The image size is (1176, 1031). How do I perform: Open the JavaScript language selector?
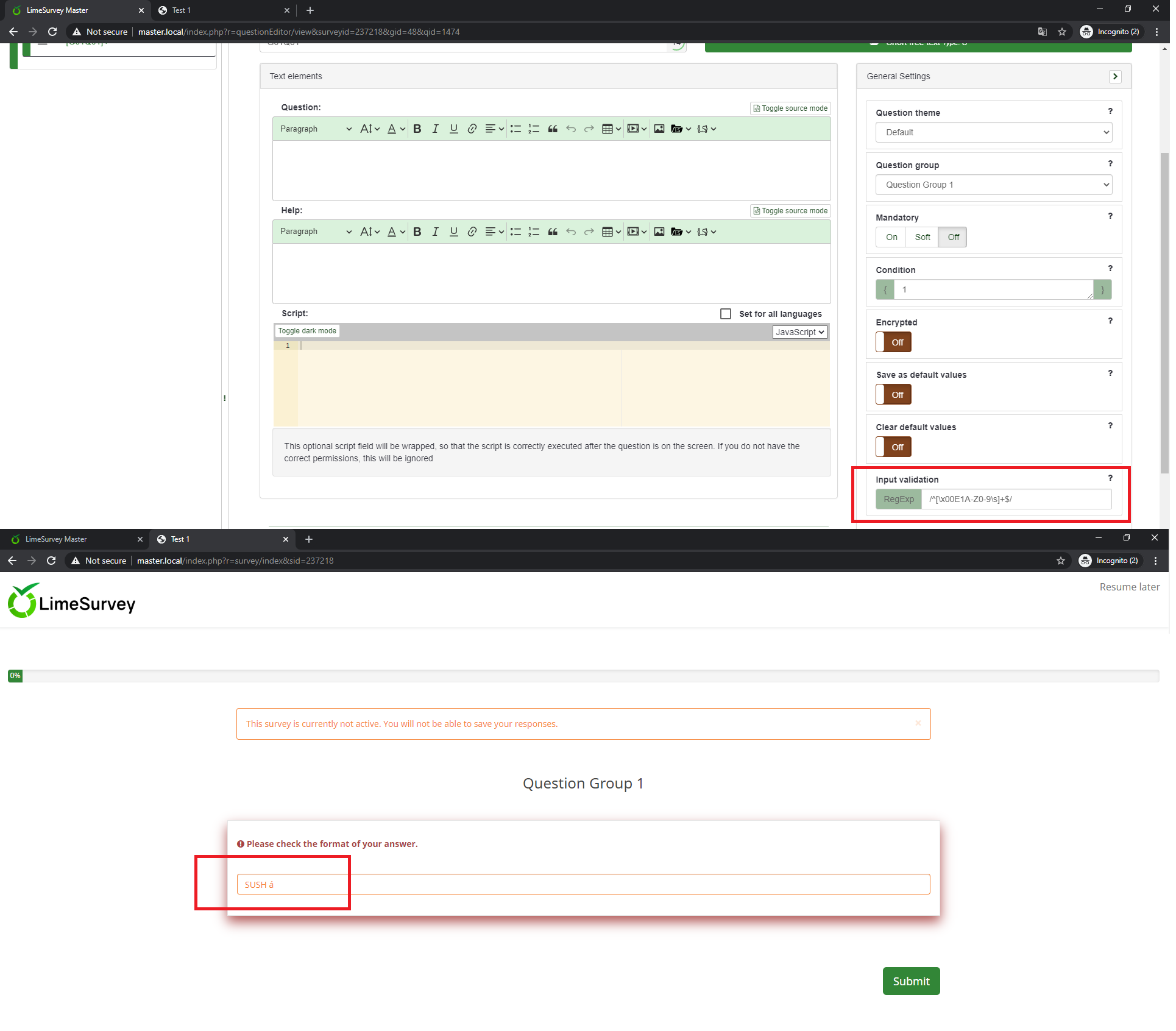tap(799, 332)
